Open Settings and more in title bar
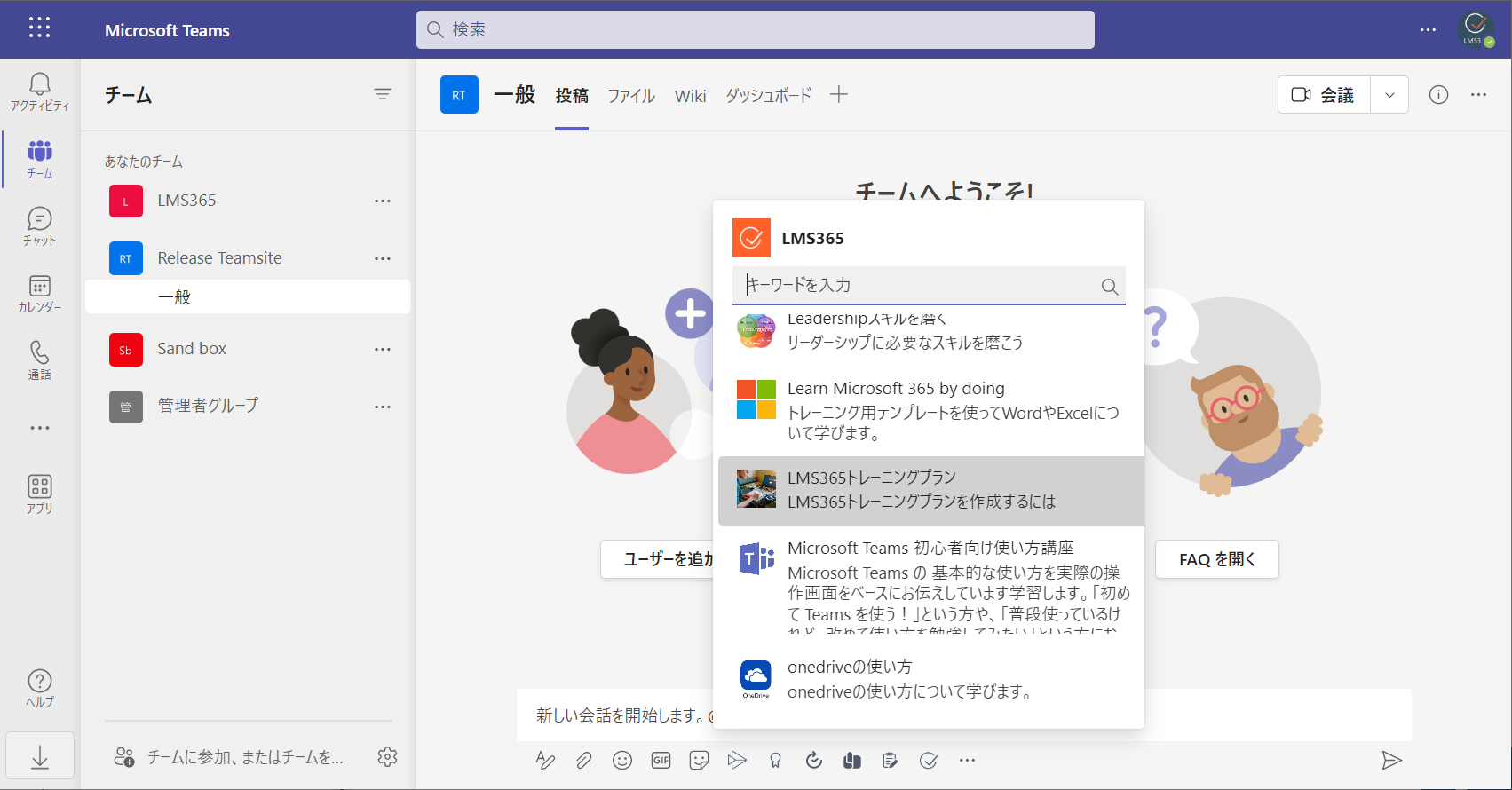Screen dimensions: 1512x790 tap(1428, 29)
